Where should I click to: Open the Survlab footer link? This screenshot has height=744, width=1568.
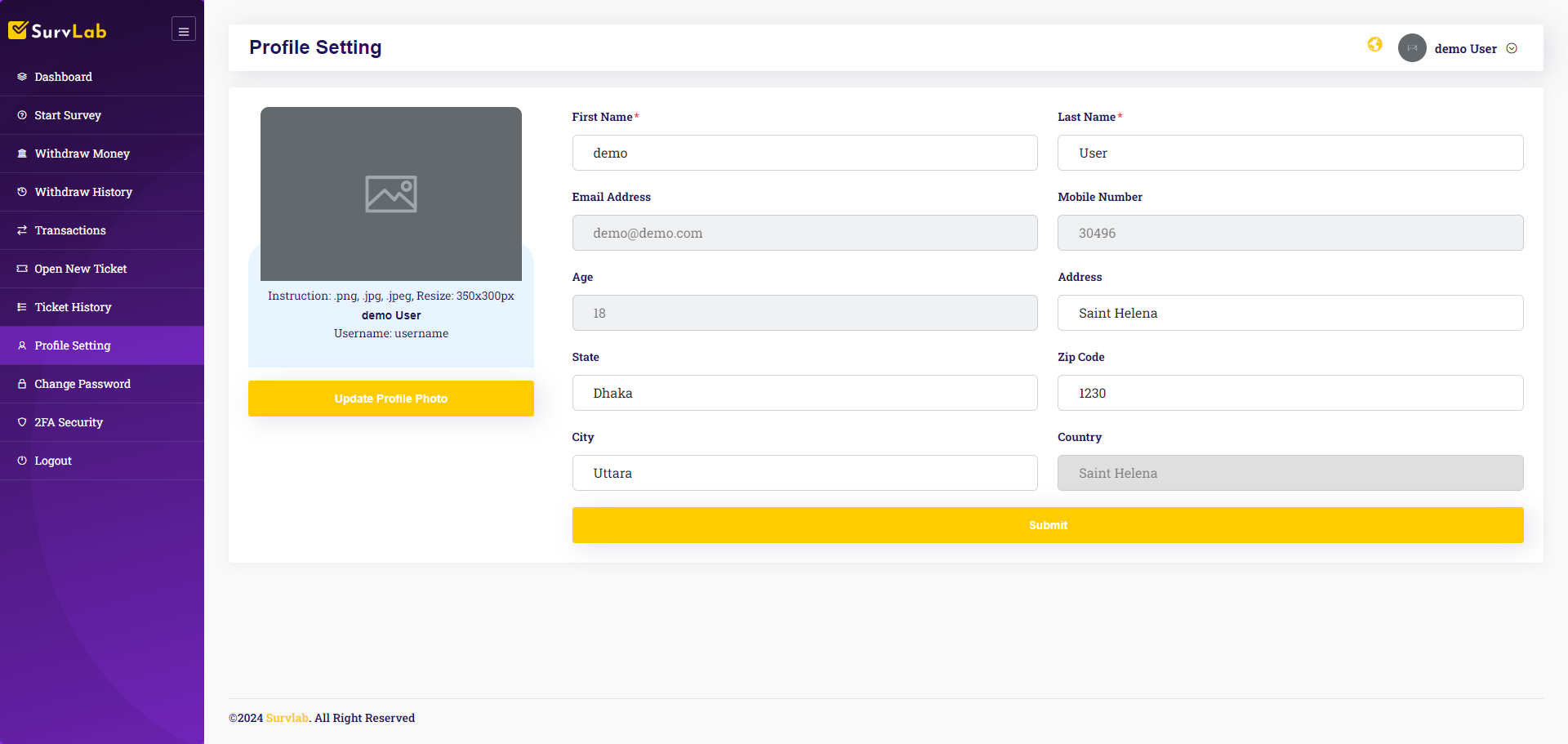coord(287,718)
